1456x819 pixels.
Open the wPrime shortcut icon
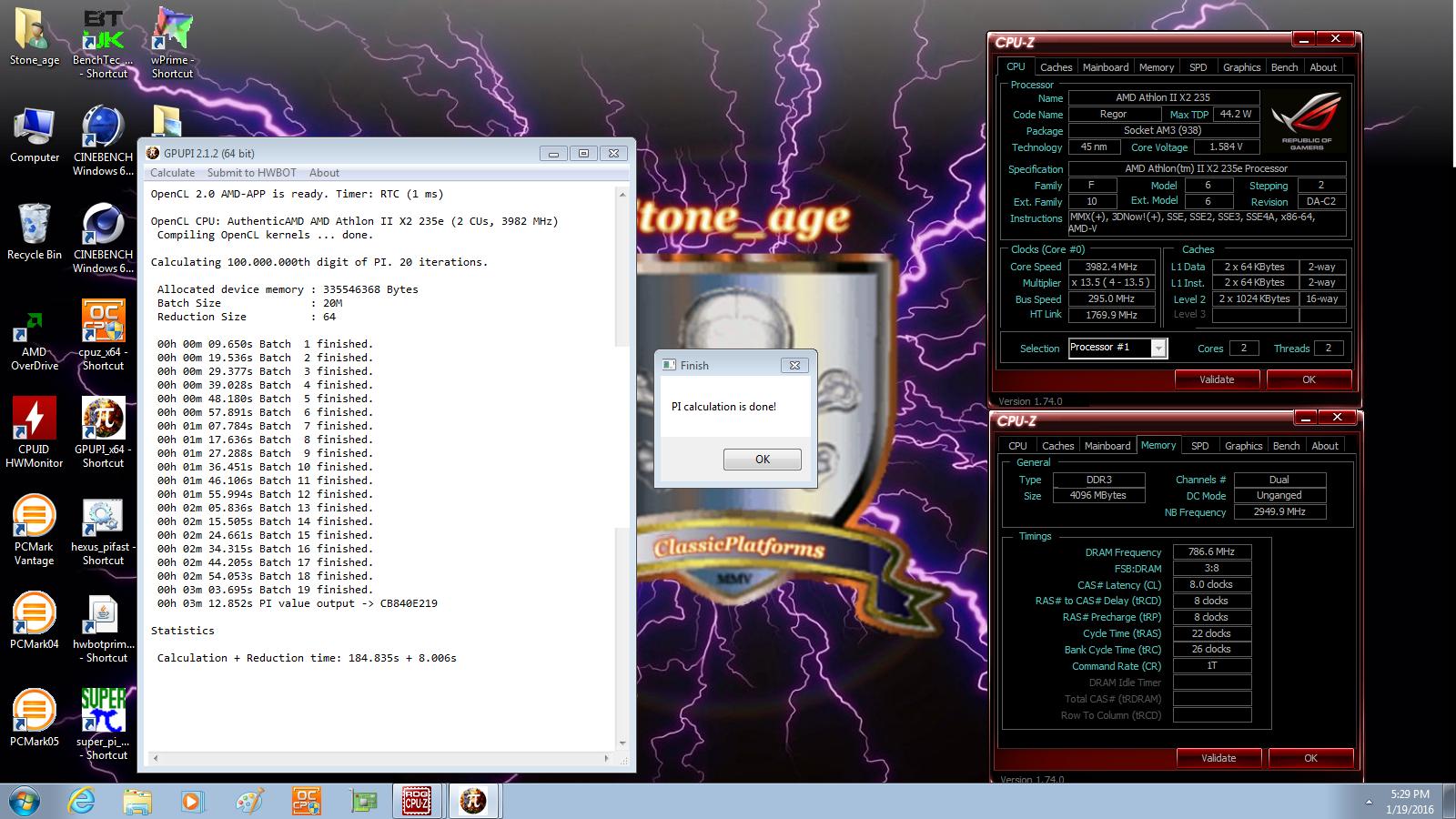coord(172,44)
